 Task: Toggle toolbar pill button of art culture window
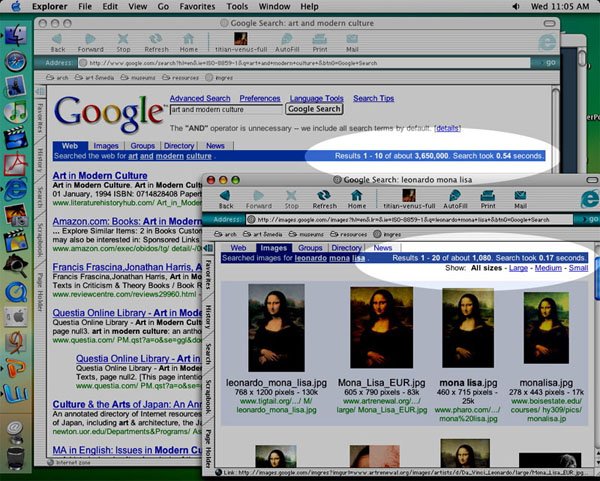click(x=549, y=23)
